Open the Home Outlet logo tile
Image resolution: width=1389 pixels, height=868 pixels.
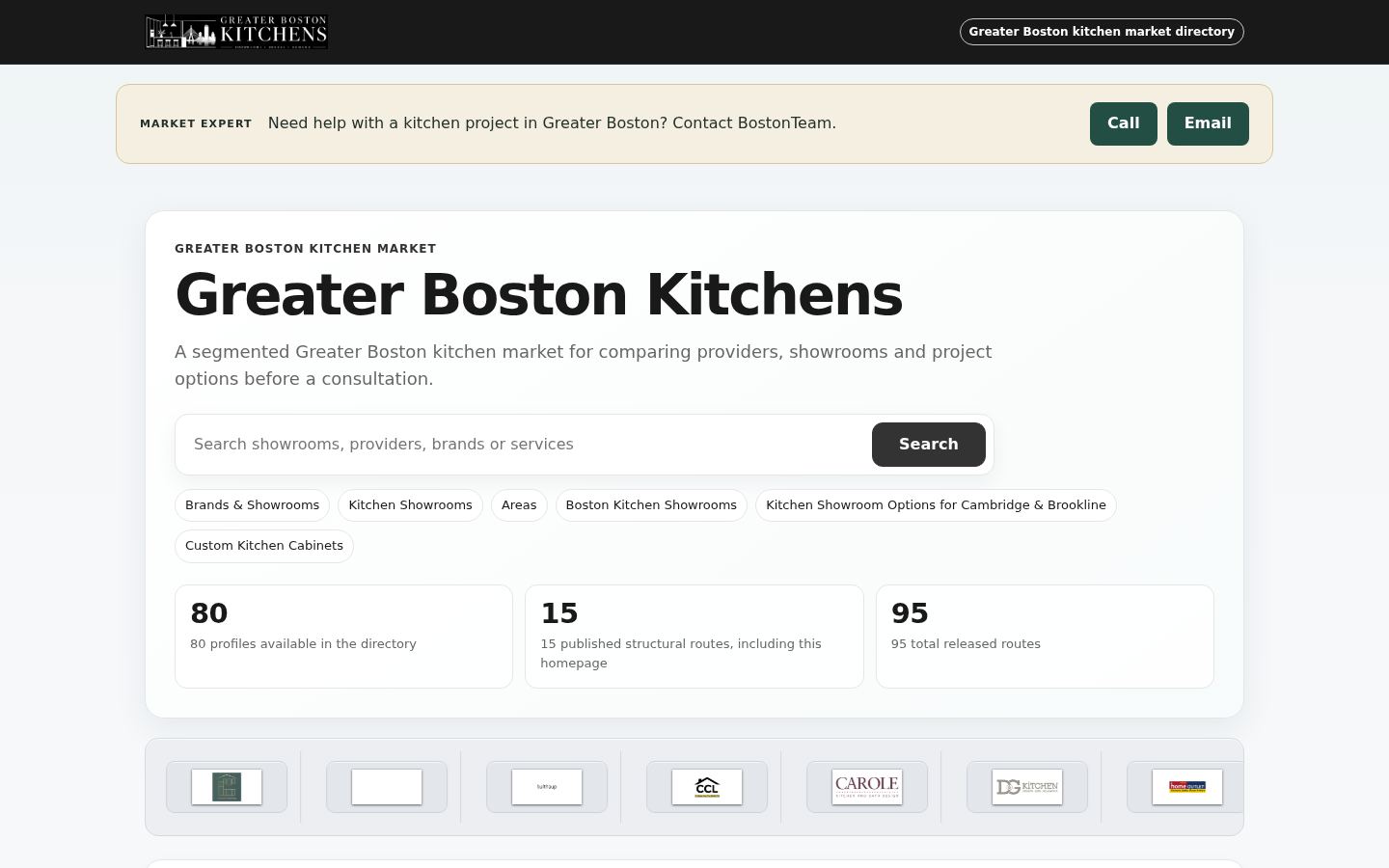point(1187,787)
